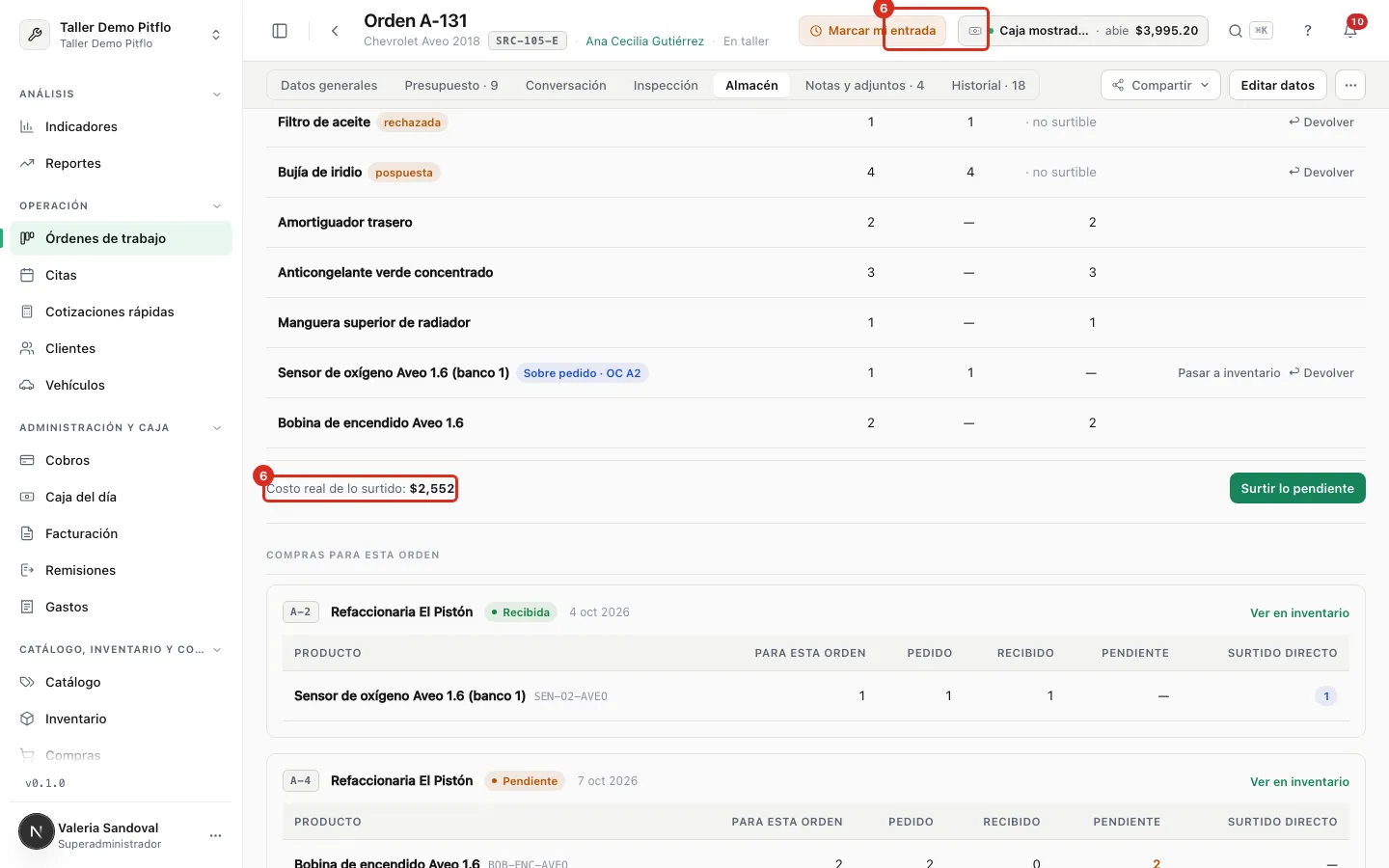Open notifications bell with badge 10
The height and width of the screenshot is (868, 1389).
pyautogui.click(x=1350, y=31)
